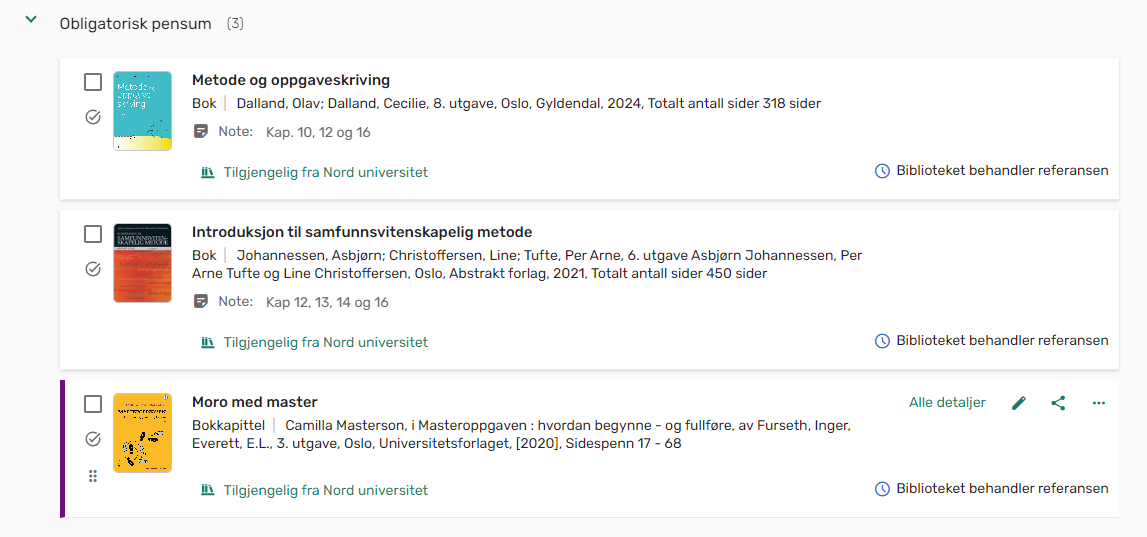Viewport: 1147px width, 537px height.
Task: Open the title Introduksjon til samfunnsvitenskapelig metode
Action: (362, 233)
